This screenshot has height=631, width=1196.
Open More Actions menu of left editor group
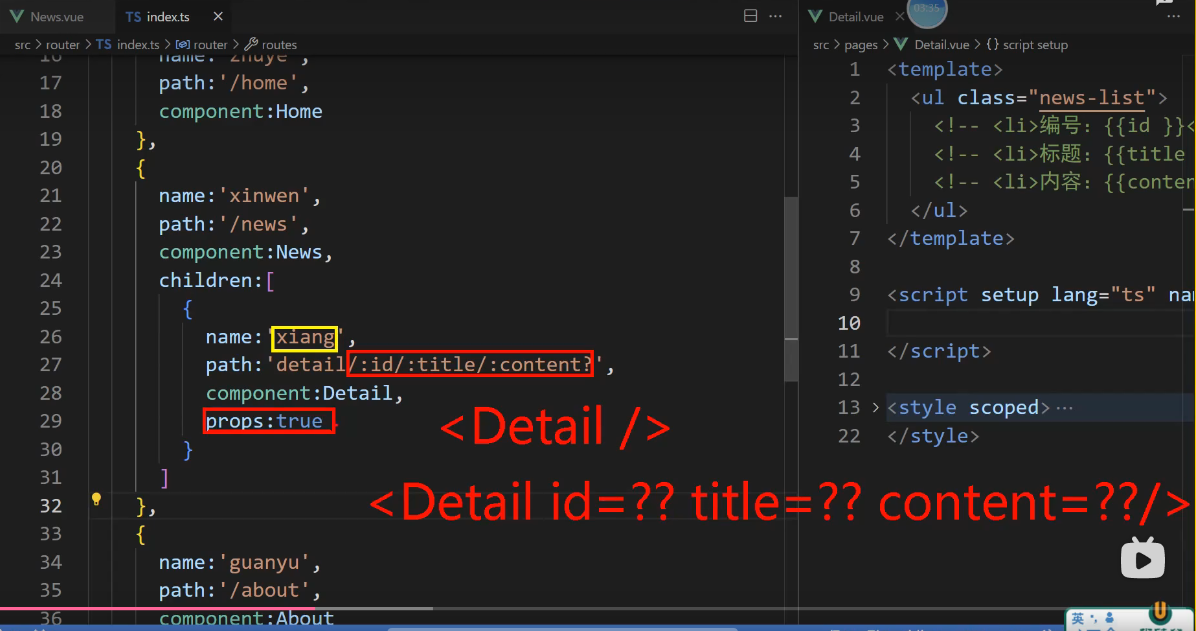[x=776, y=16]
